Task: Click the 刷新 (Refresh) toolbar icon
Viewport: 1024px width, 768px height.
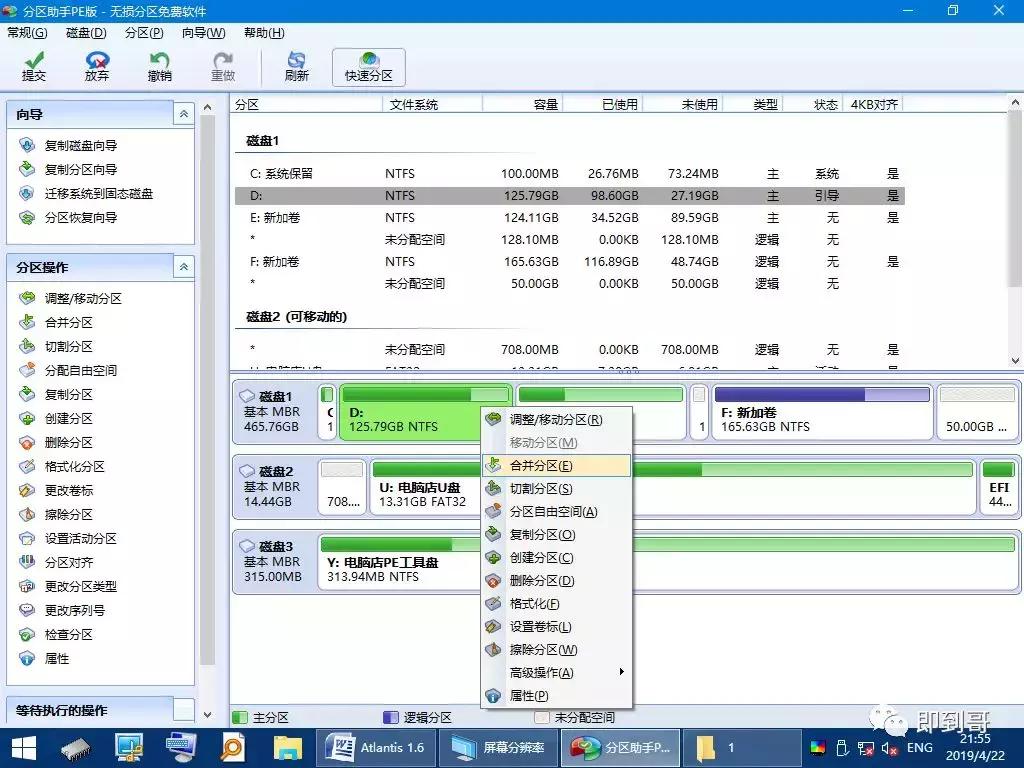Action: [x=296, y=65]
